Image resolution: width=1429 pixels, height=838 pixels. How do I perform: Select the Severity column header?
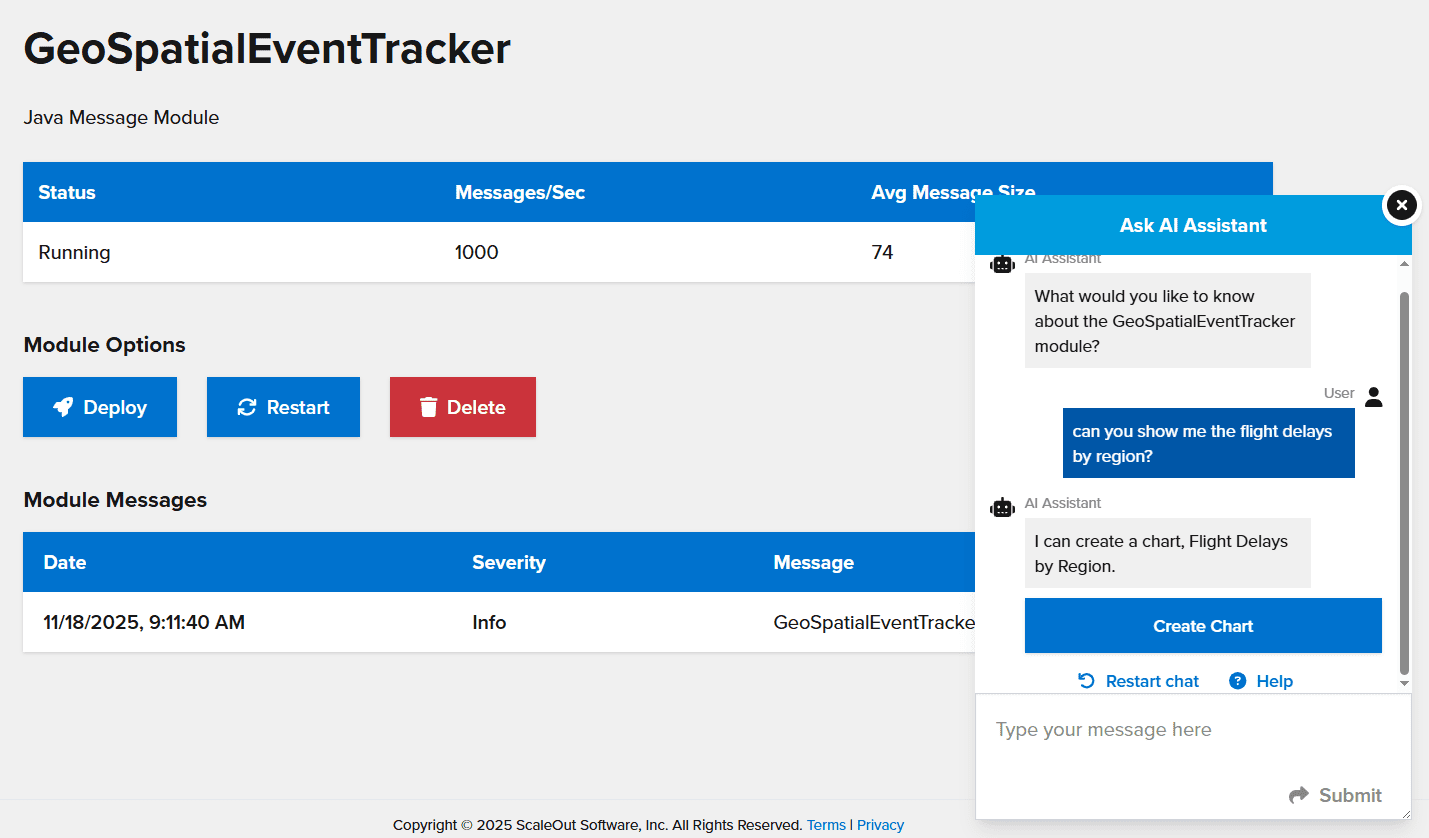tap(509, 562)
